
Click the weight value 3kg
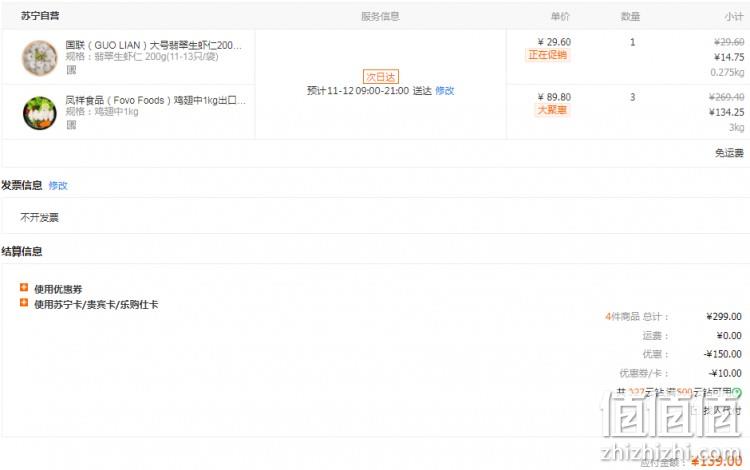click(x=737, y=127)
